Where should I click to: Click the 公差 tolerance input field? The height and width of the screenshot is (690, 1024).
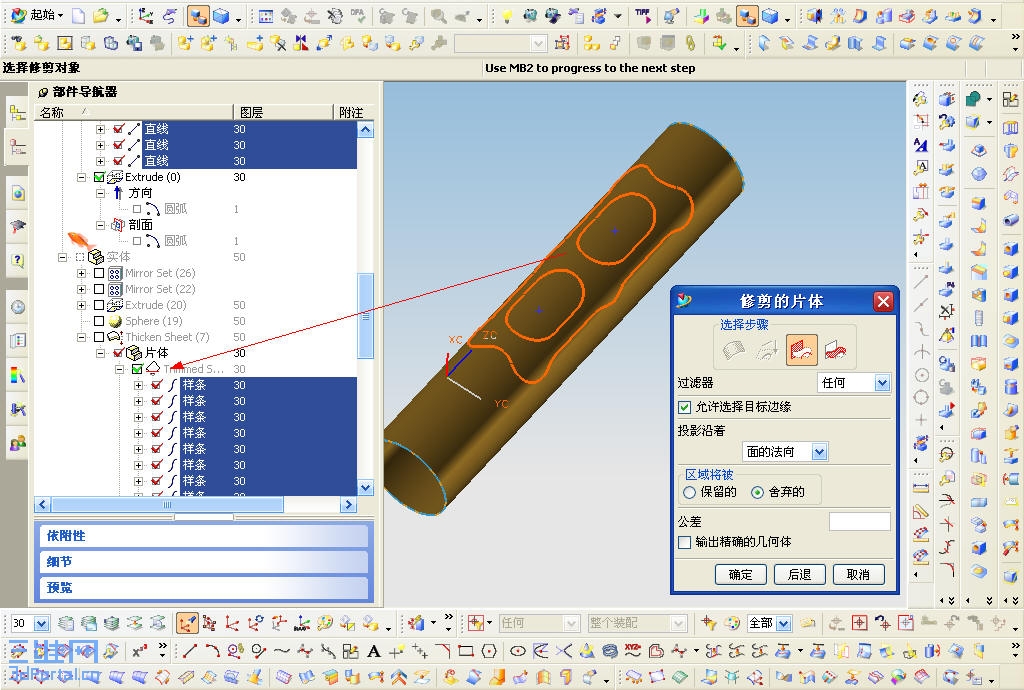(859, 522)
